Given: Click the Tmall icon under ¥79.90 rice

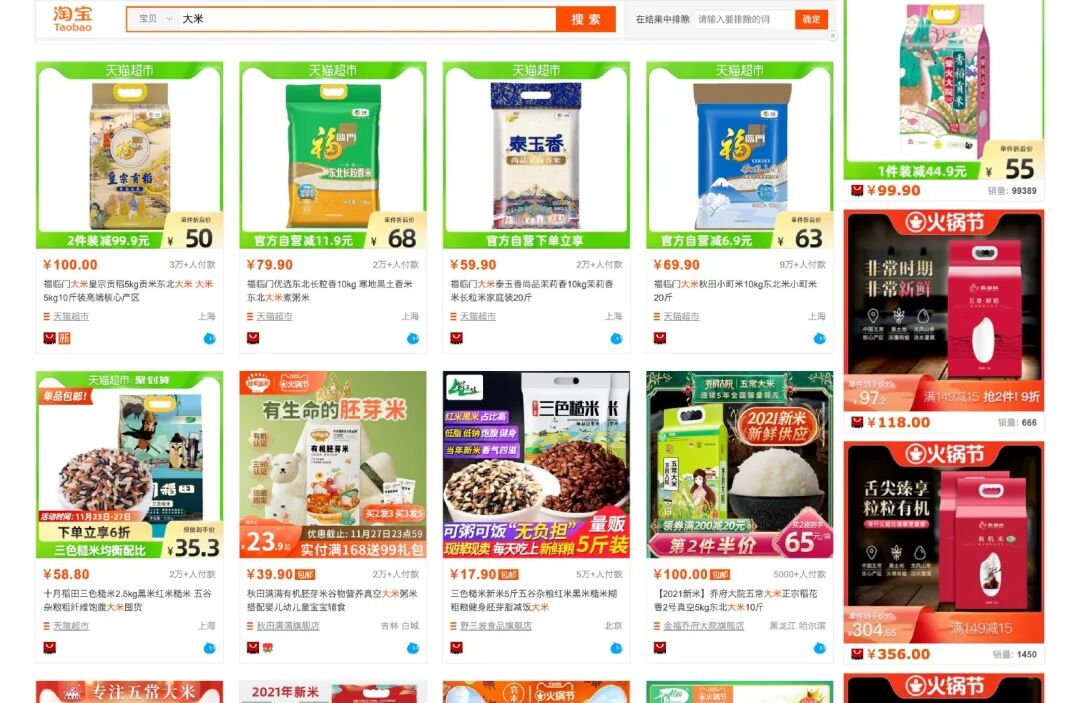Looking at the screenshot, I should point(253,338).
